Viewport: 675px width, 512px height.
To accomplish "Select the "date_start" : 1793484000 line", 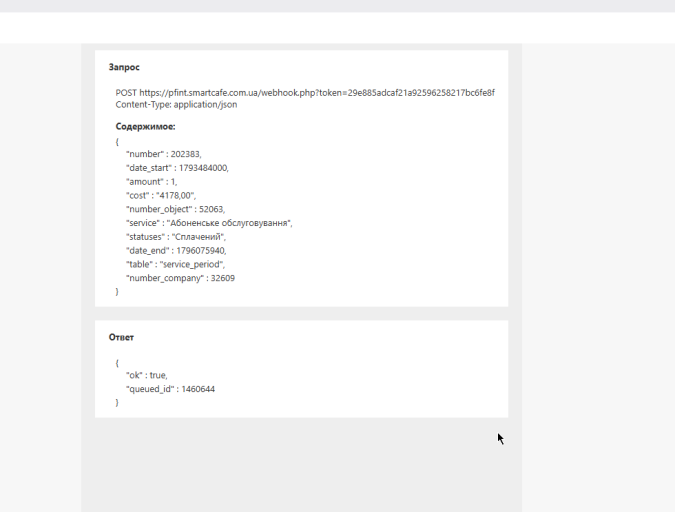I will [177, 168].
